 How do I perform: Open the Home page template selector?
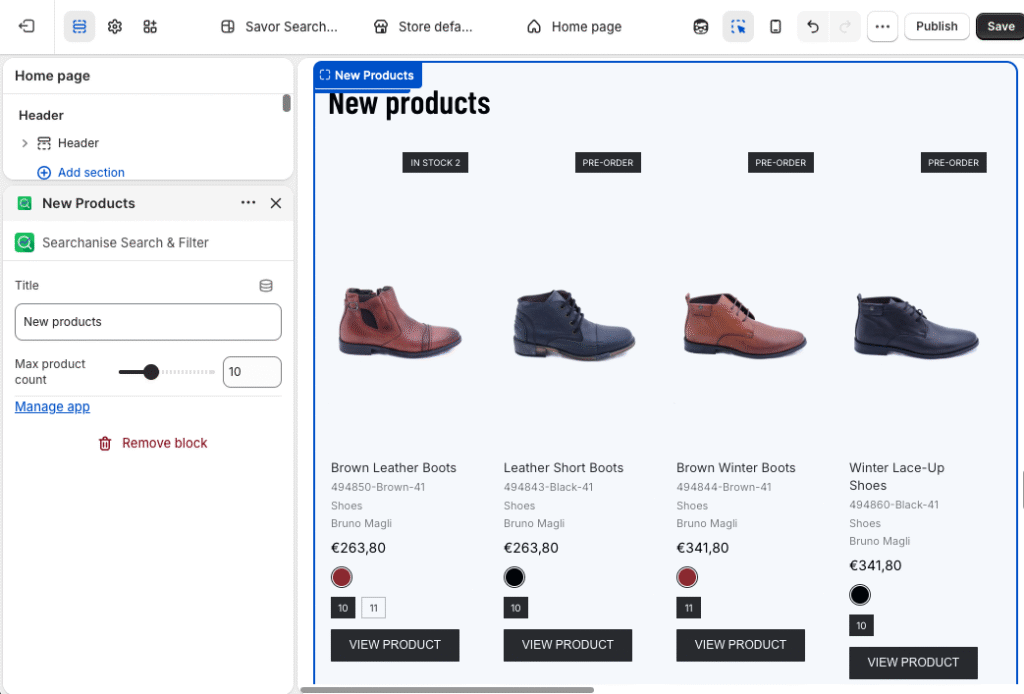(574, 27)
